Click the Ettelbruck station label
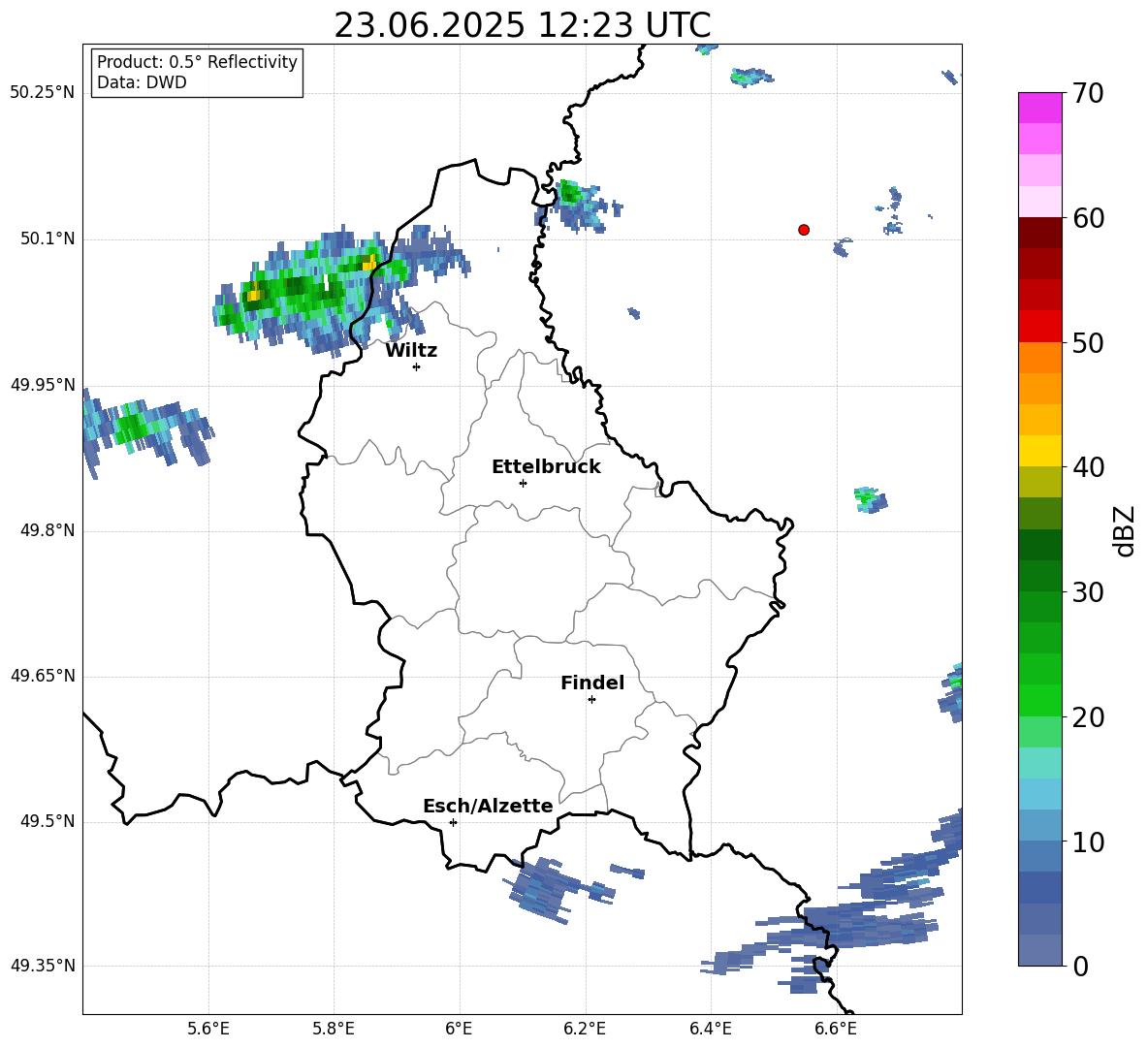 546,467
